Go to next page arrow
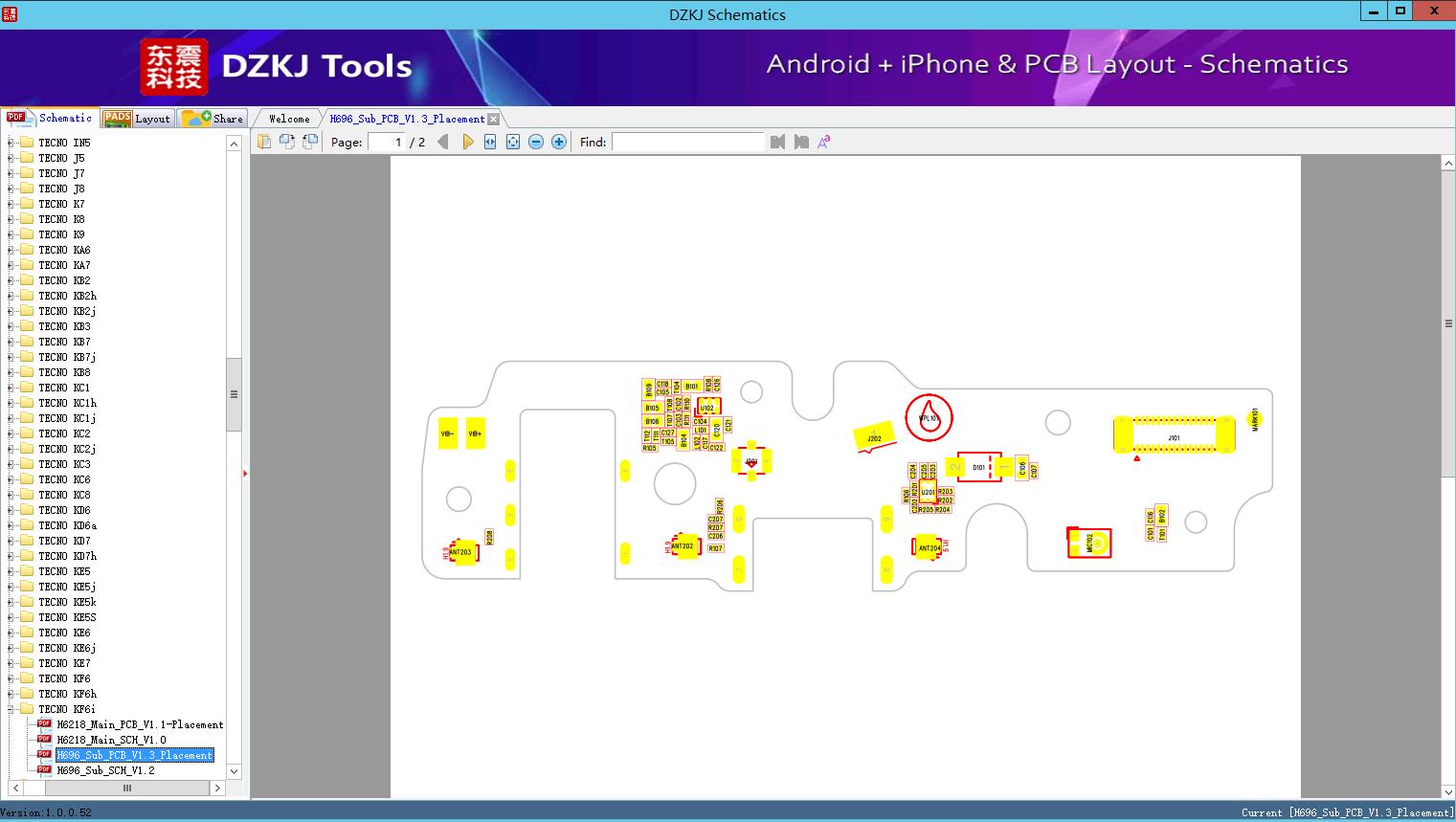The image size is (1456, 822). coord(467,142)
